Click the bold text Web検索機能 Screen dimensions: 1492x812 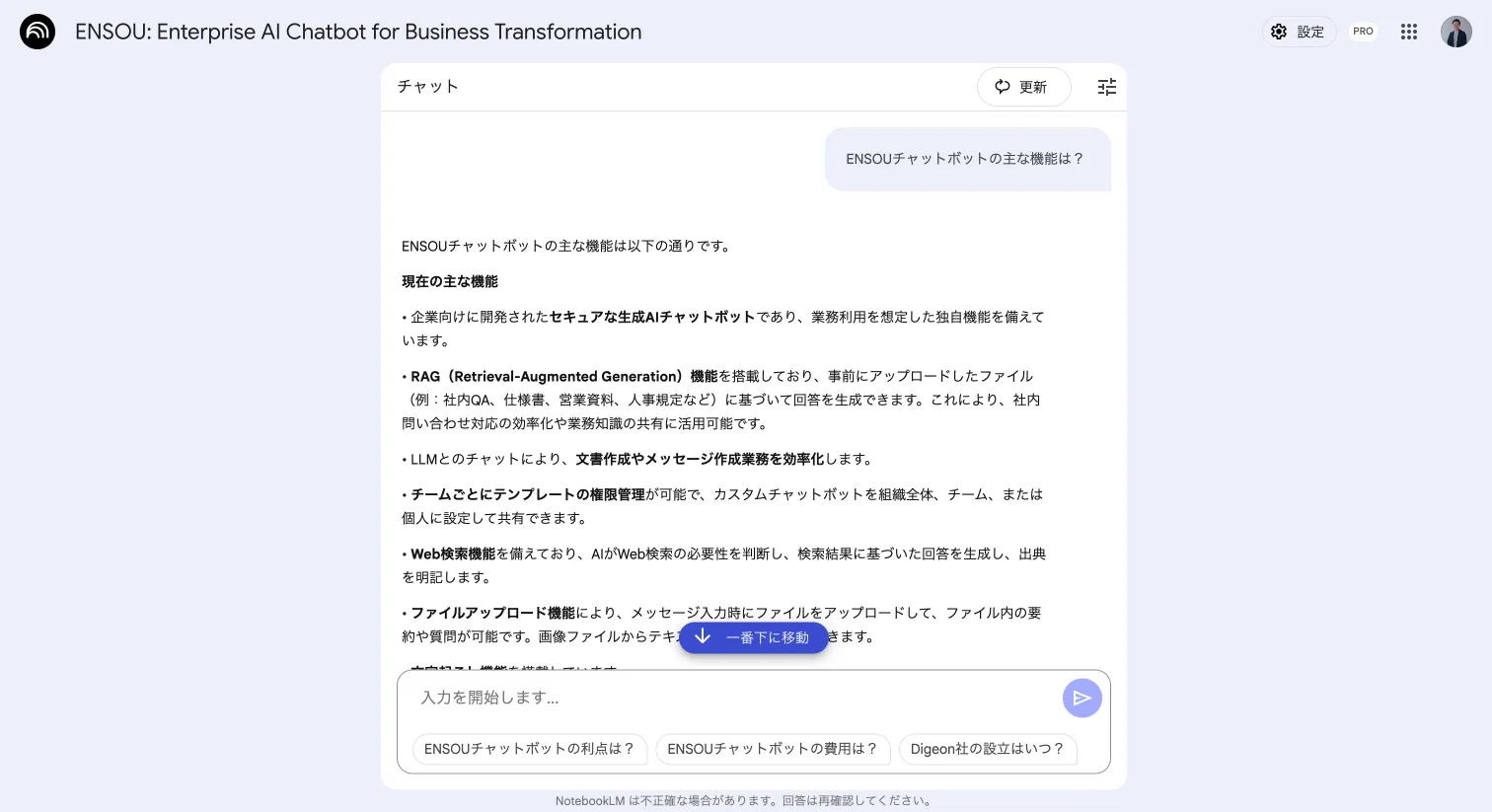coord(453,554)
